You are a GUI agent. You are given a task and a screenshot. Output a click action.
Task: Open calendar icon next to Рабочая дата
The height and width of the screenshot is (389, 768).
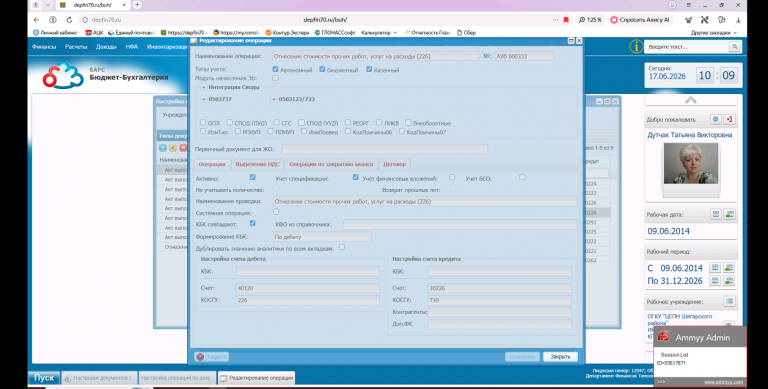716,214
